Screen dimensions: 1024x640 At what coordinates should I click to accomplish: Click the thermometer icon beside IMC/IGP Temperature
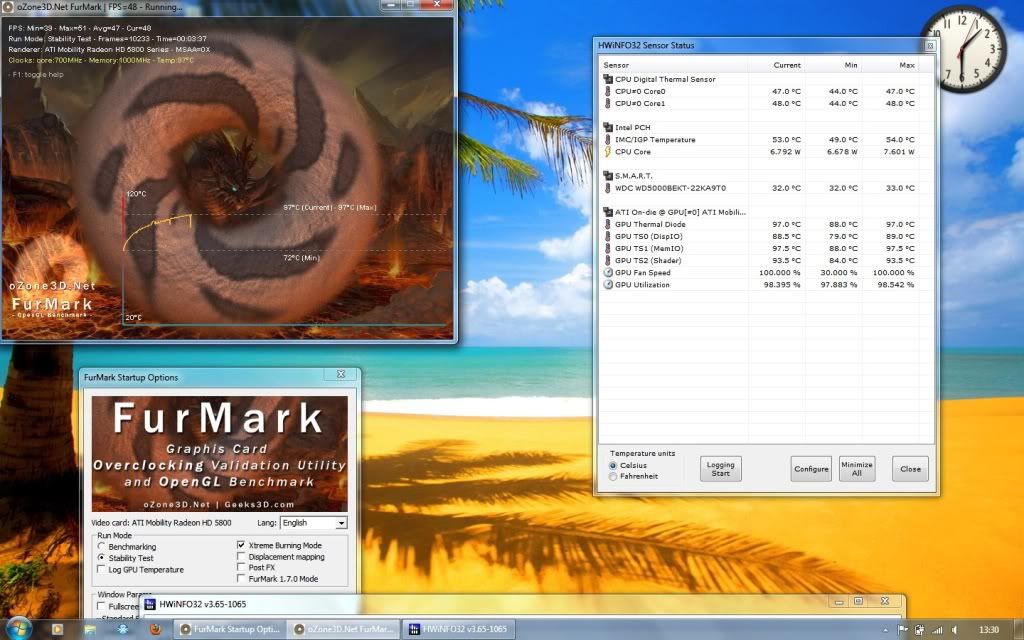tap(607, 140)
